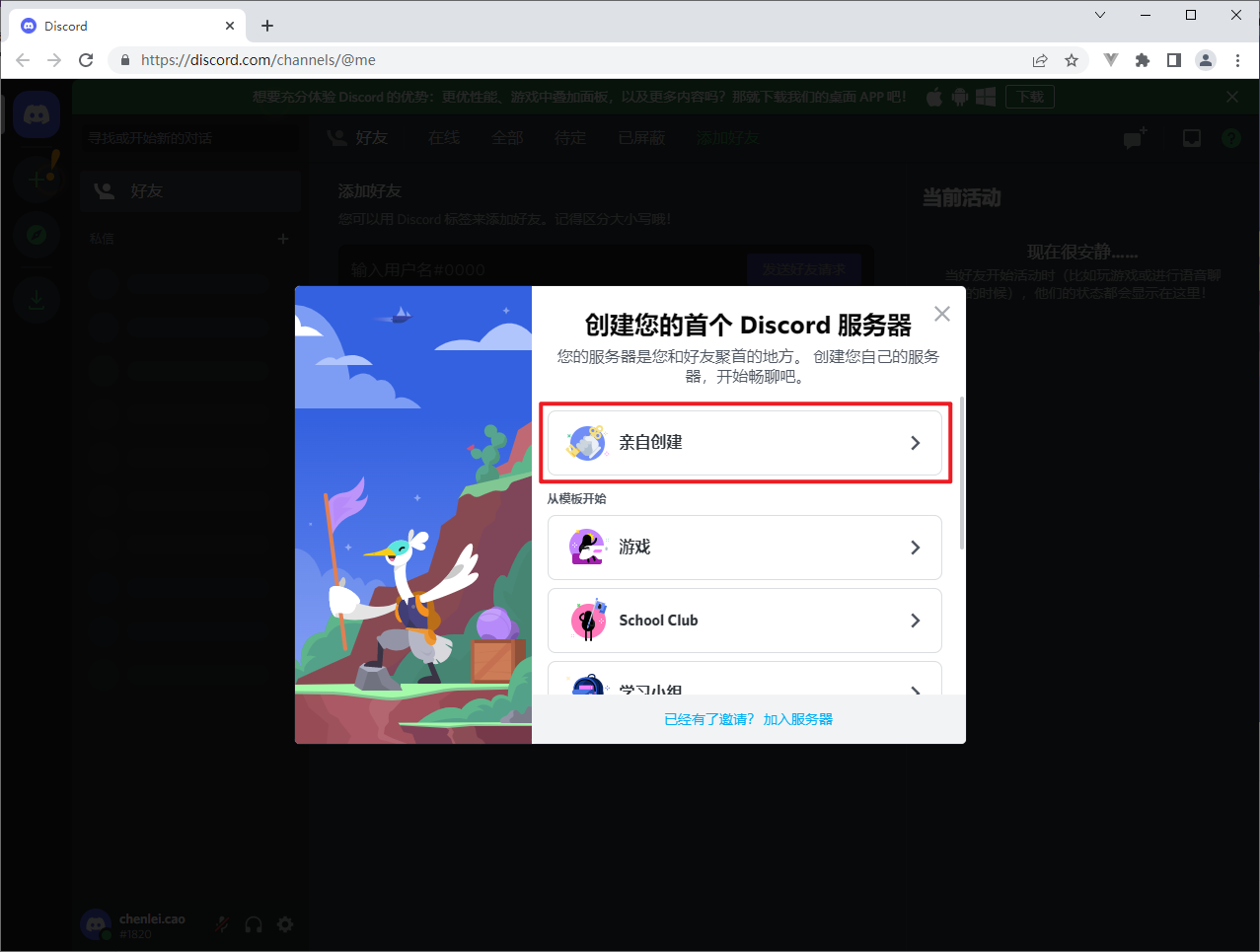Switch to the 全部 all tab
The width and height of the screenshot is (1260, 952).
click(x=507, y=138)
